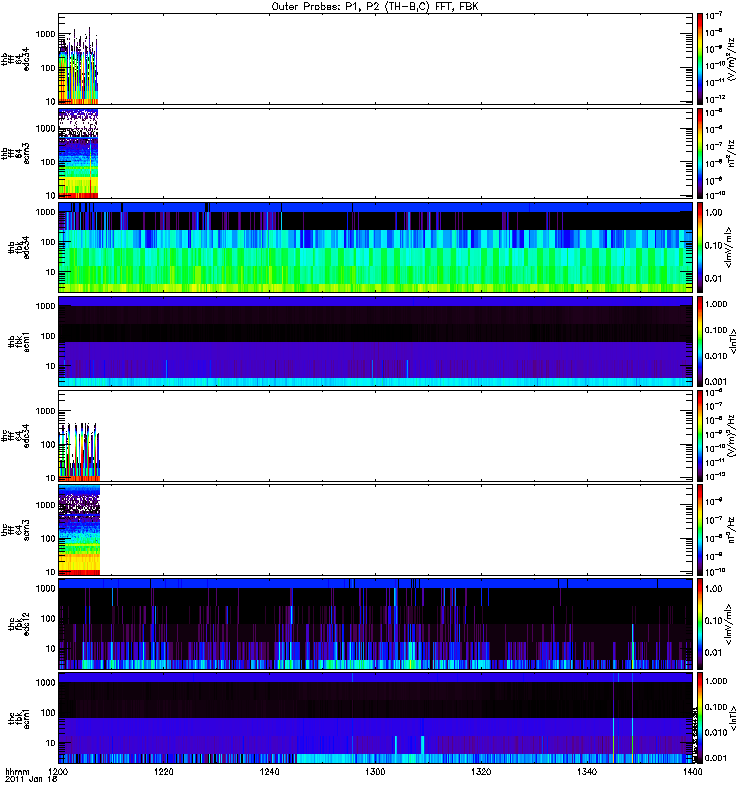Click the '1300' time axis label
750x800 pixels.
(375, 771)
